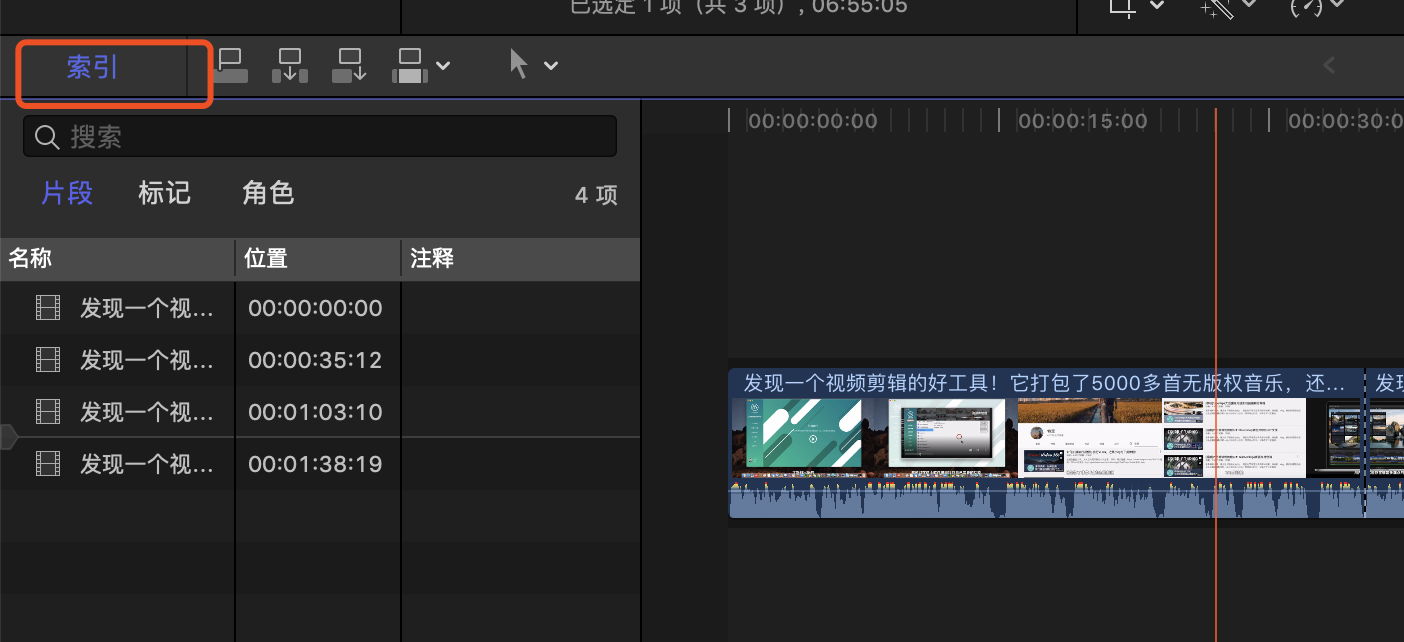Click the retime speedometer icon
This screenshot has height=642, width=1404.
point(1305,7)
